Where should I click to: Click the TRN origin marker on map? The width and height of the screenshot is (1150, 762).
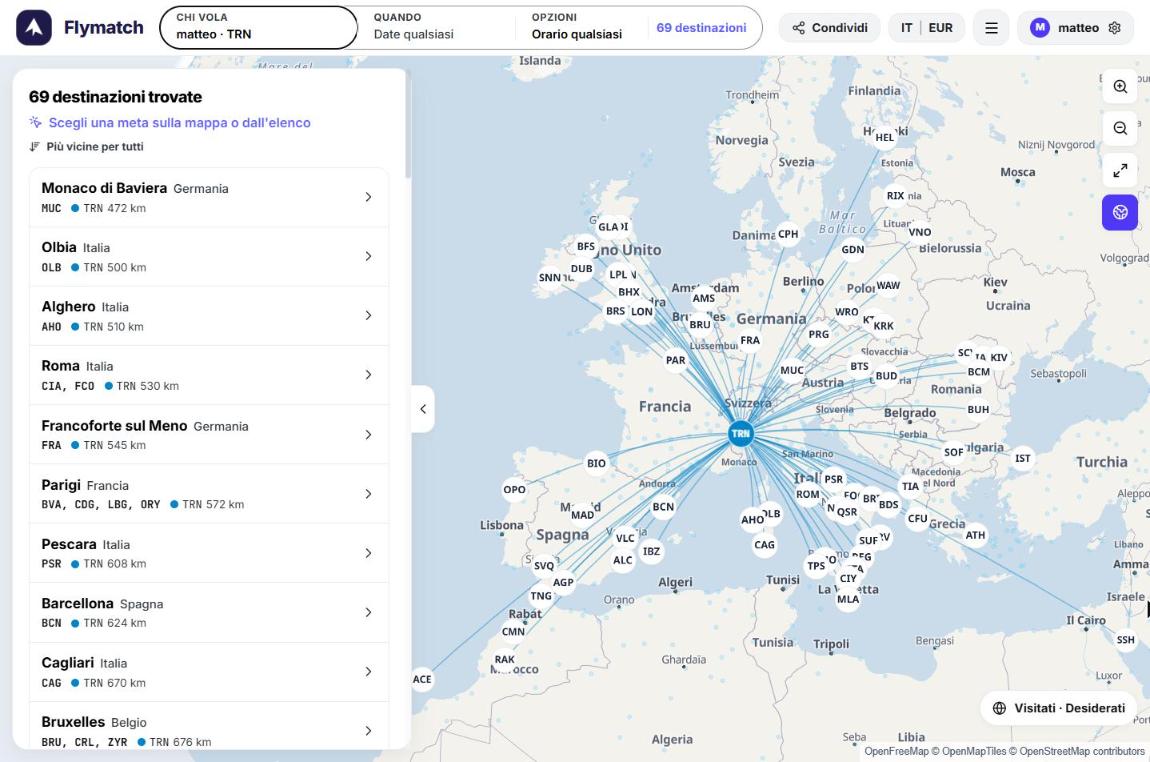(x=741, y=433)
